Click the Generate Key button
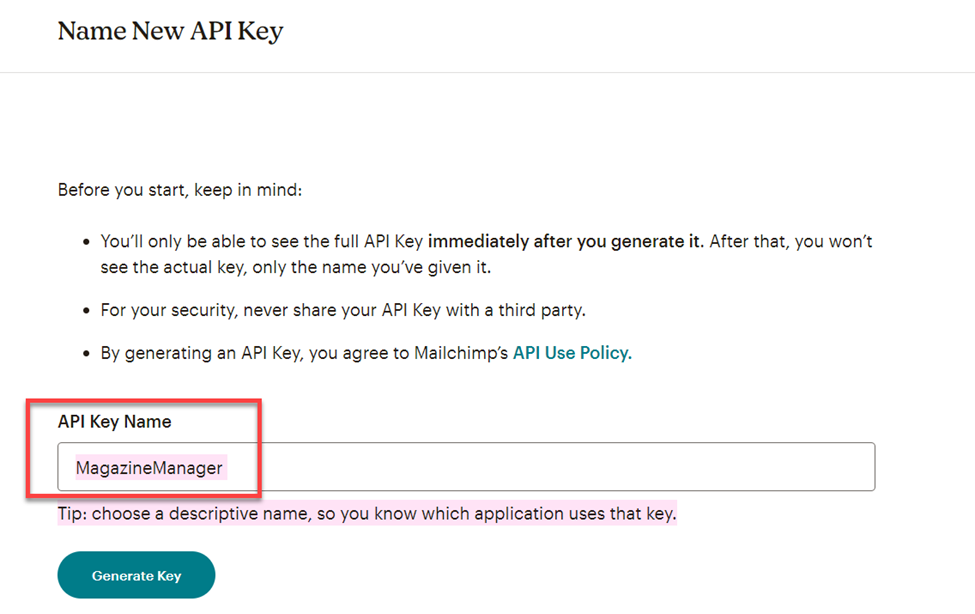The height and width of the screenshot is (614, 975). 136,575
